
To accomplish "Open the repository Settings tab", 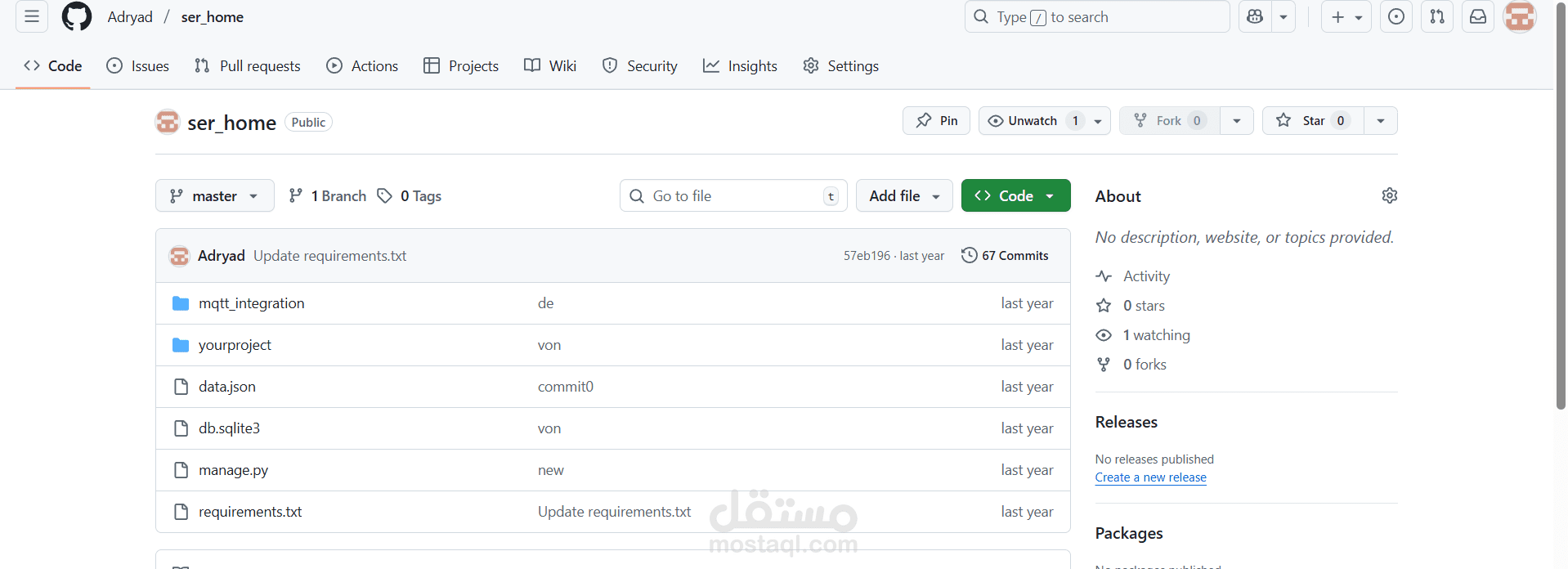I will 841,66.
